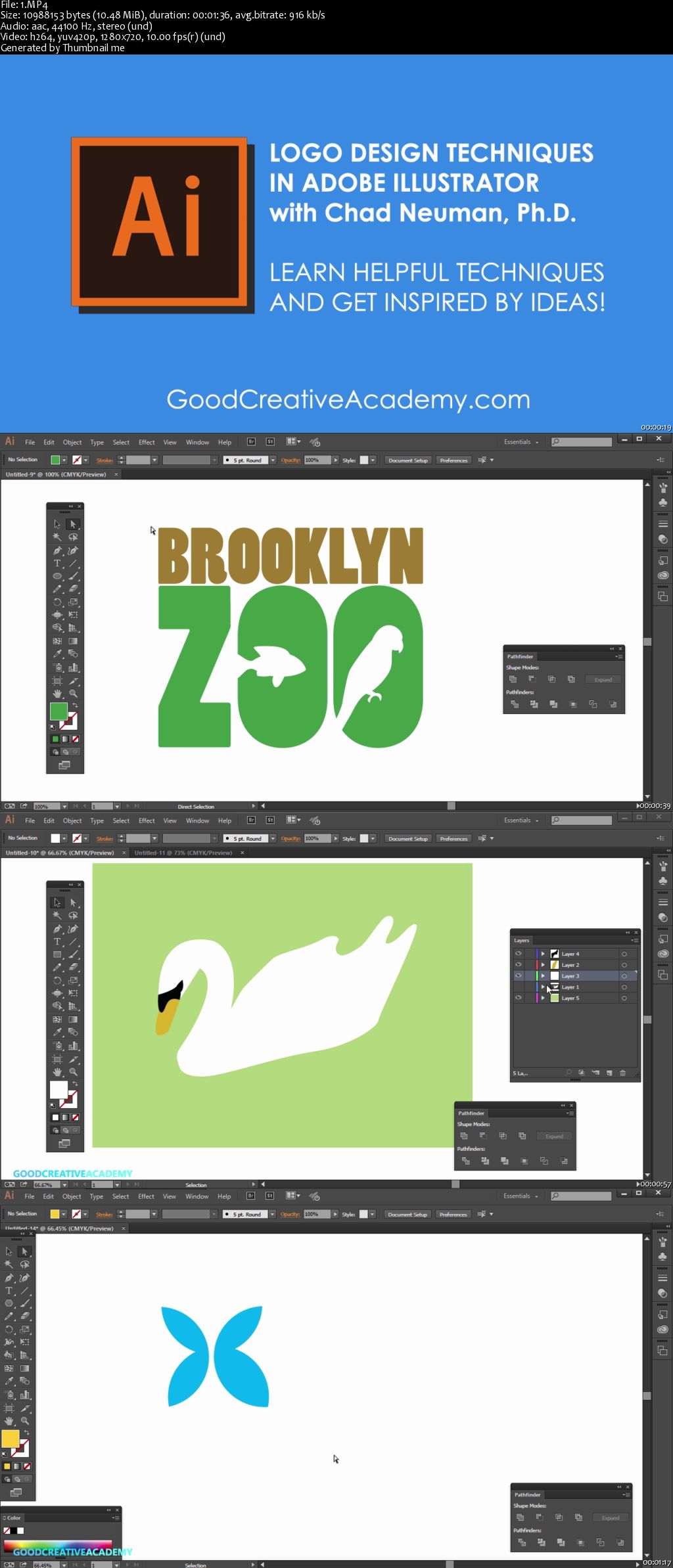Open Effect menu in Brooklyn Zoo frame
Image resolution: width=673 pixels, height=1568 pixels.
(147, 443)
